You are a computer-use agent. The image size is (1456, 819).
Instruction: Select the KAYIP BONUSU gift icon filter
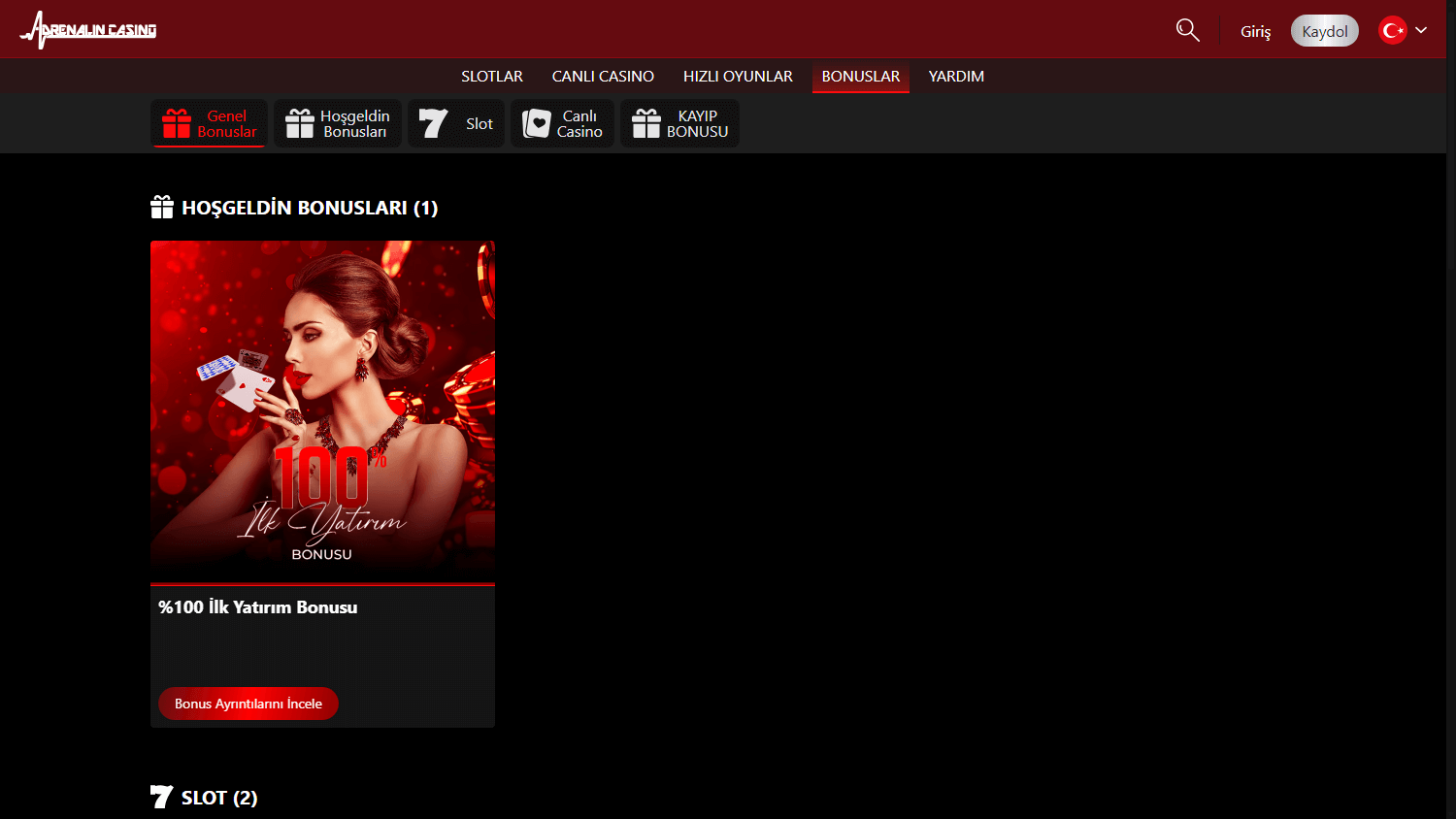coord(646,123)
